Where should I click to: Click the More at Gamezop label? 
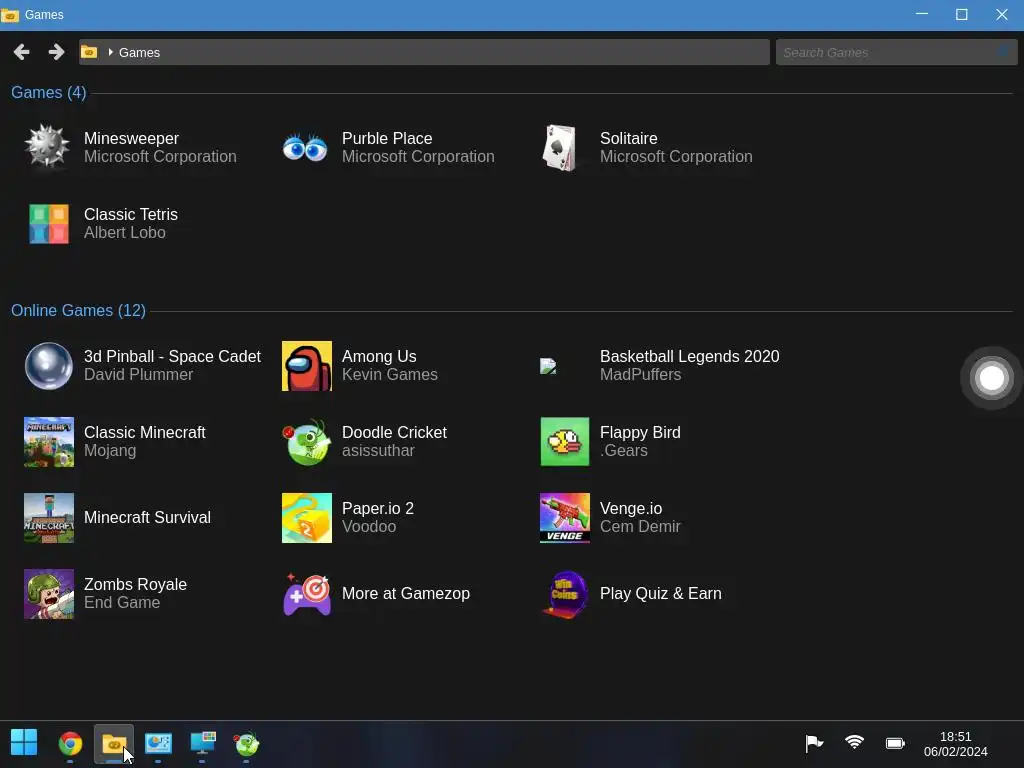[406, 593]
